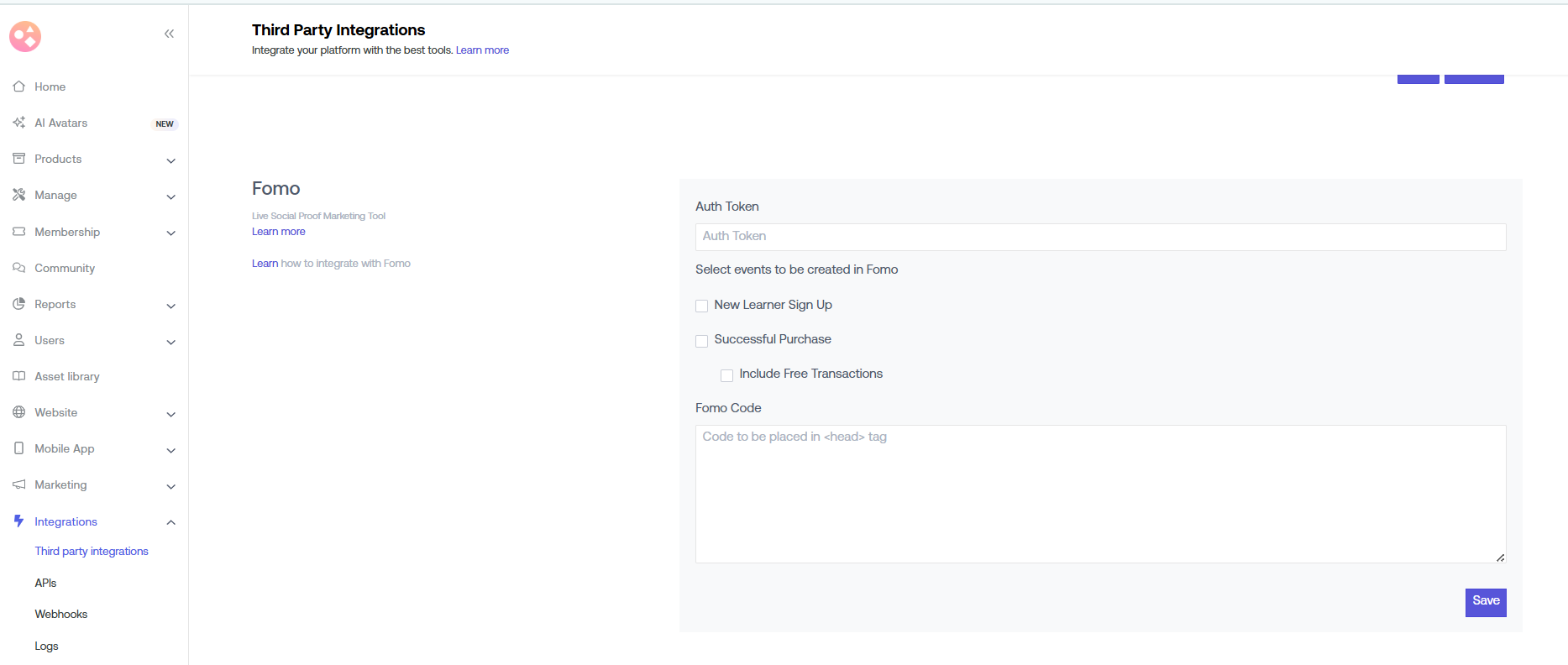Click the AI Avatars sparkle icon

(18, 123)
